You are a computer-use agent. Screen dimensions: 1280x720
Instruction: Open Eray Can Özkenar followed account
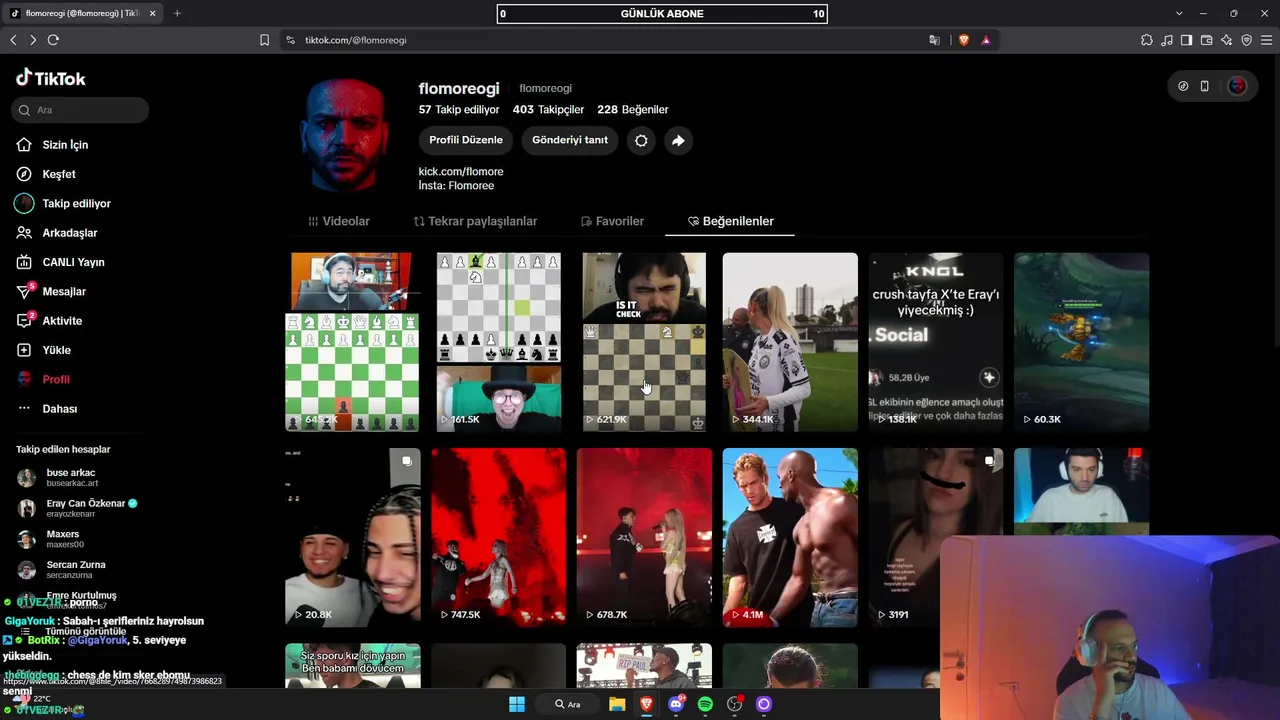coord(80,508)
